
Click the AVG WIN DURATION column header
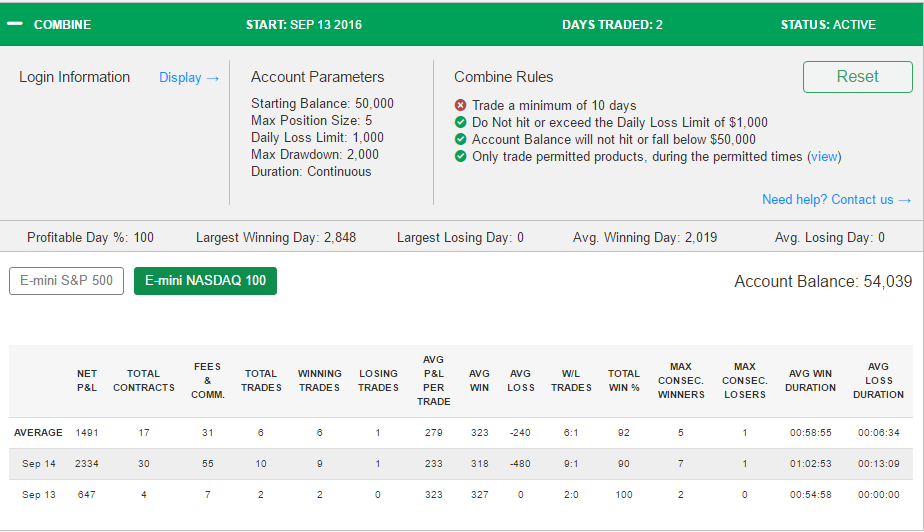[810, 381]
